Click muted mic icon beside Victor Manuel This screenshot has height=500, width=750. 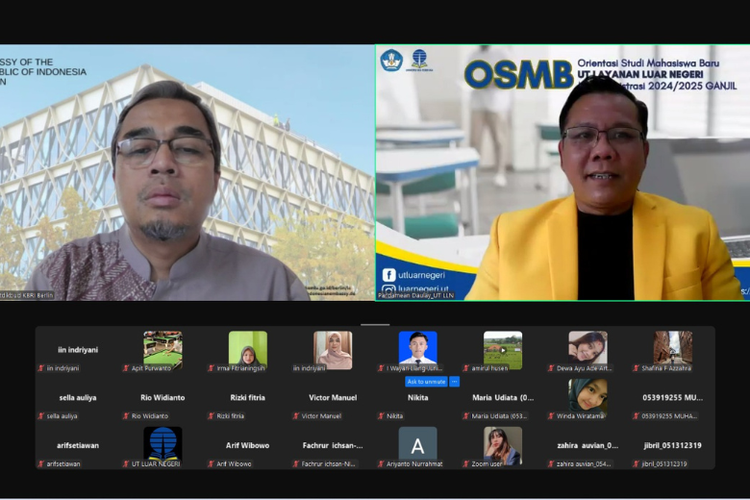click(x=297, y=416)
